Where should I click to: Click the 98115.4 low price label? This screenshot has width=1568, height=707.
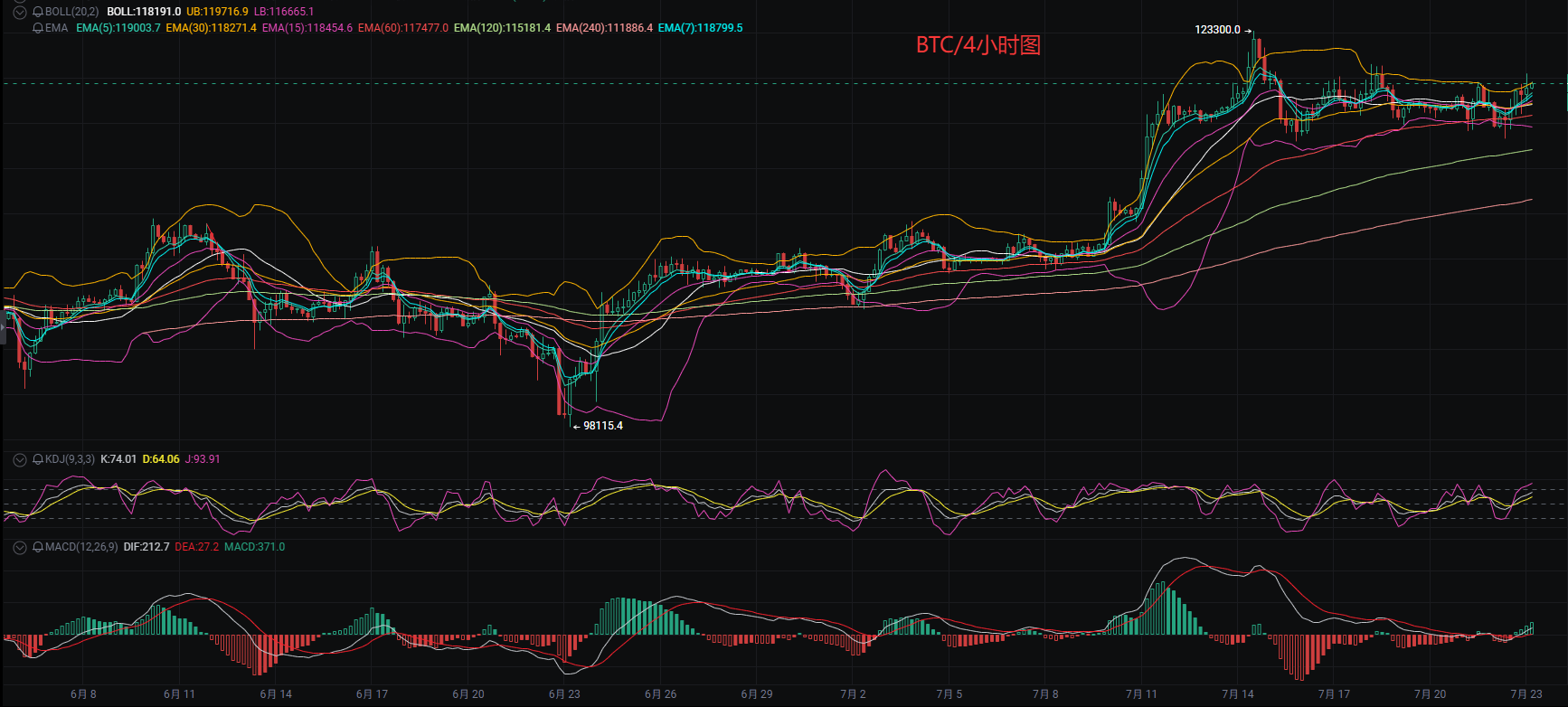(x=603, y=426)
